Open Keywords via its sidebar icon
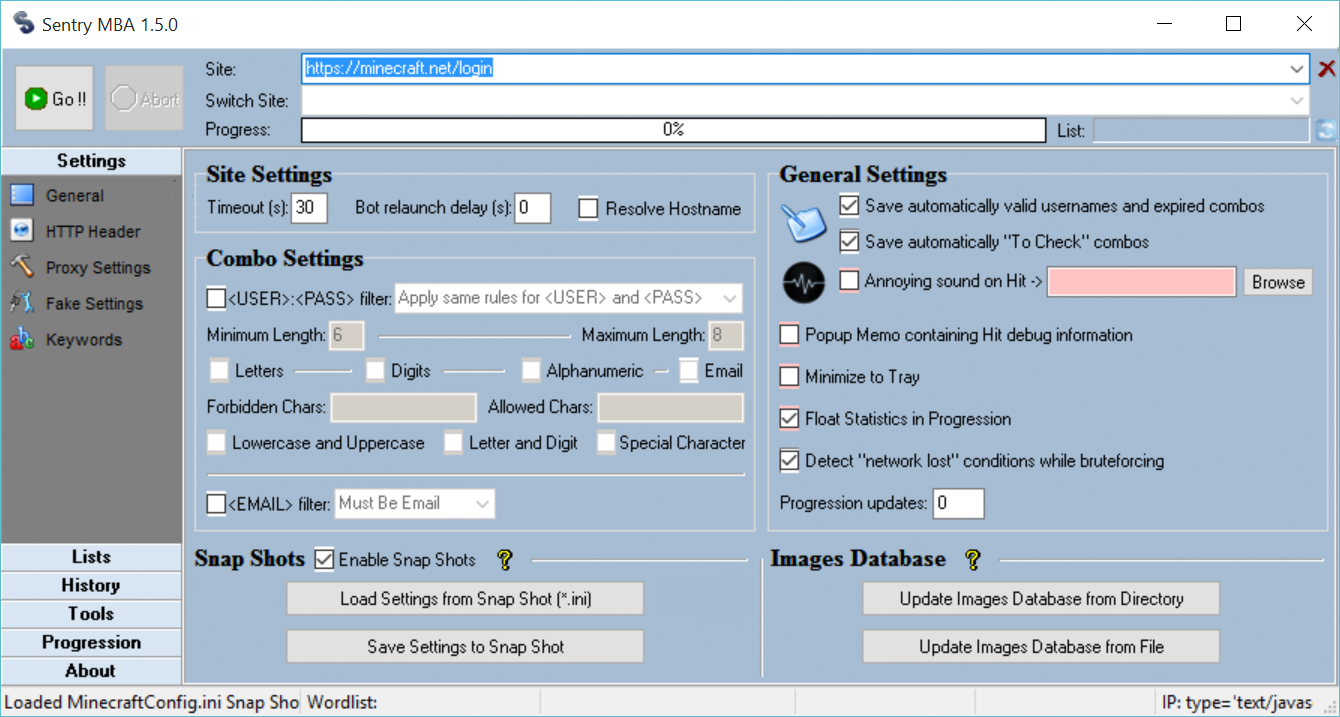1340x717 pixels. tap(22, 339)
